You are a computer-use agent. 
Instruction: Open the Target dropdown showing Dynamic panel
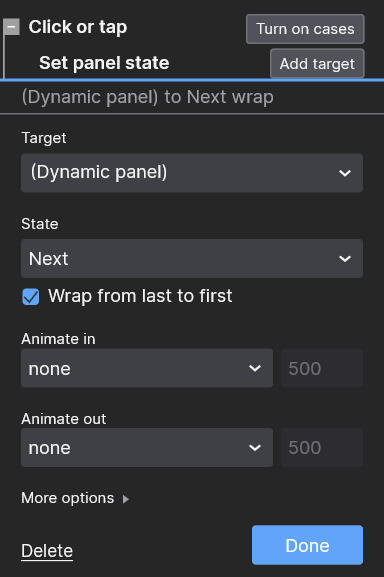192,173
